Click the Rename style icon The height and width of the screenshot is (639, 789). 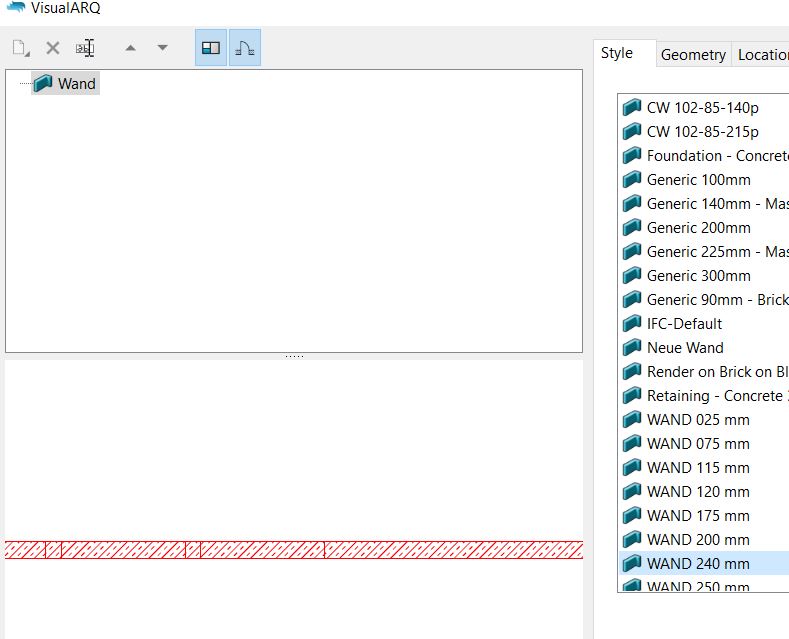tap(85, 48)
